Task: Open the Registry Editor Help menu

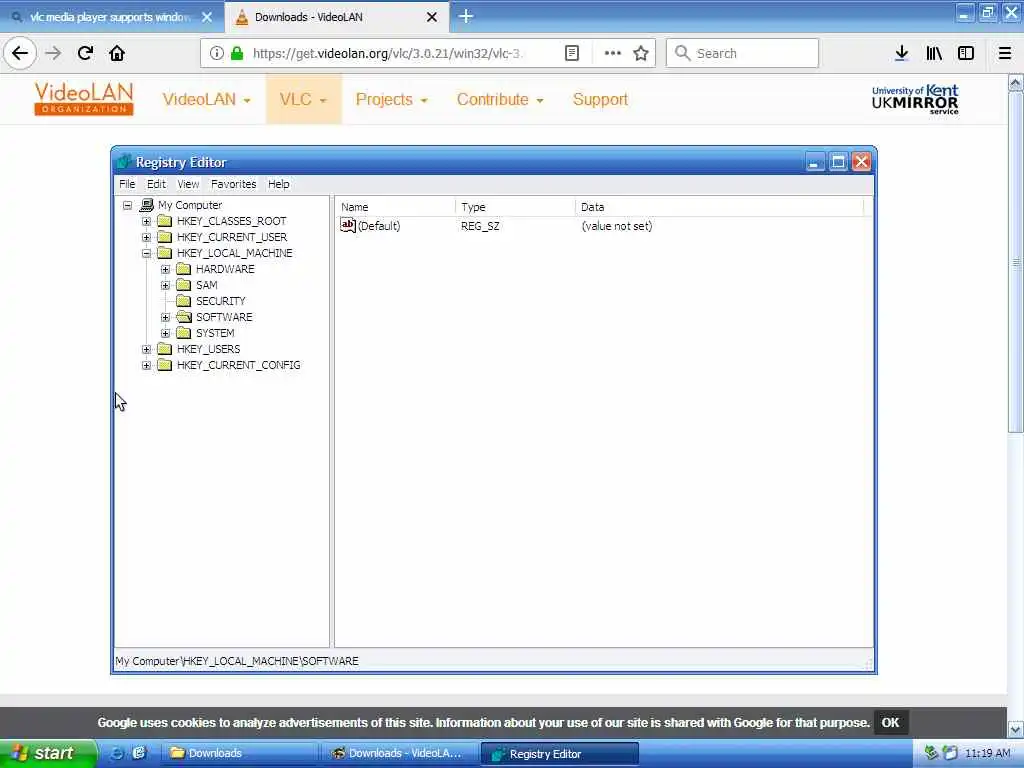Action: [278, 184]
